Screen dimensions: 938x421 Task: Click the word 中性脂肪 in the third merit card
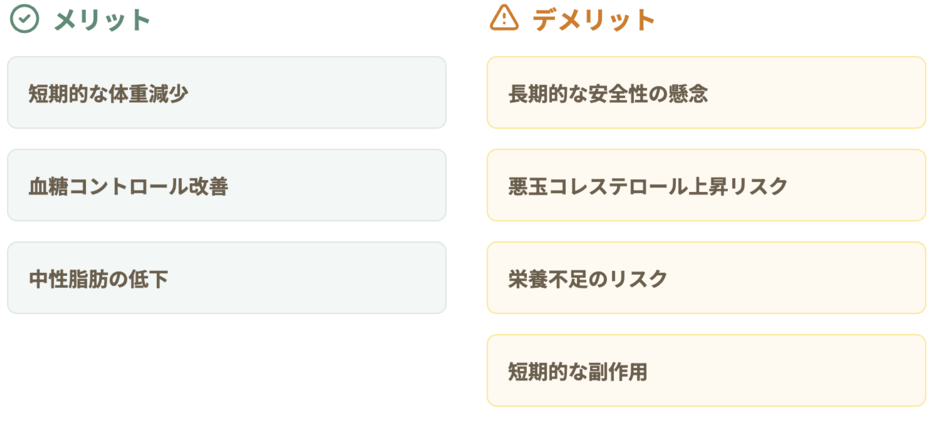[x=68, y=279]
